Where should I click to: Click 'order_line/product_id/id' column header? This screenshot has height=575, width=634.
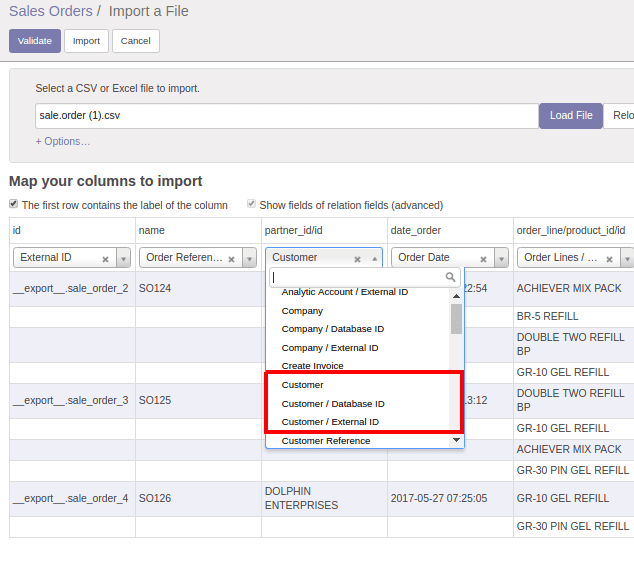(574, 230)
